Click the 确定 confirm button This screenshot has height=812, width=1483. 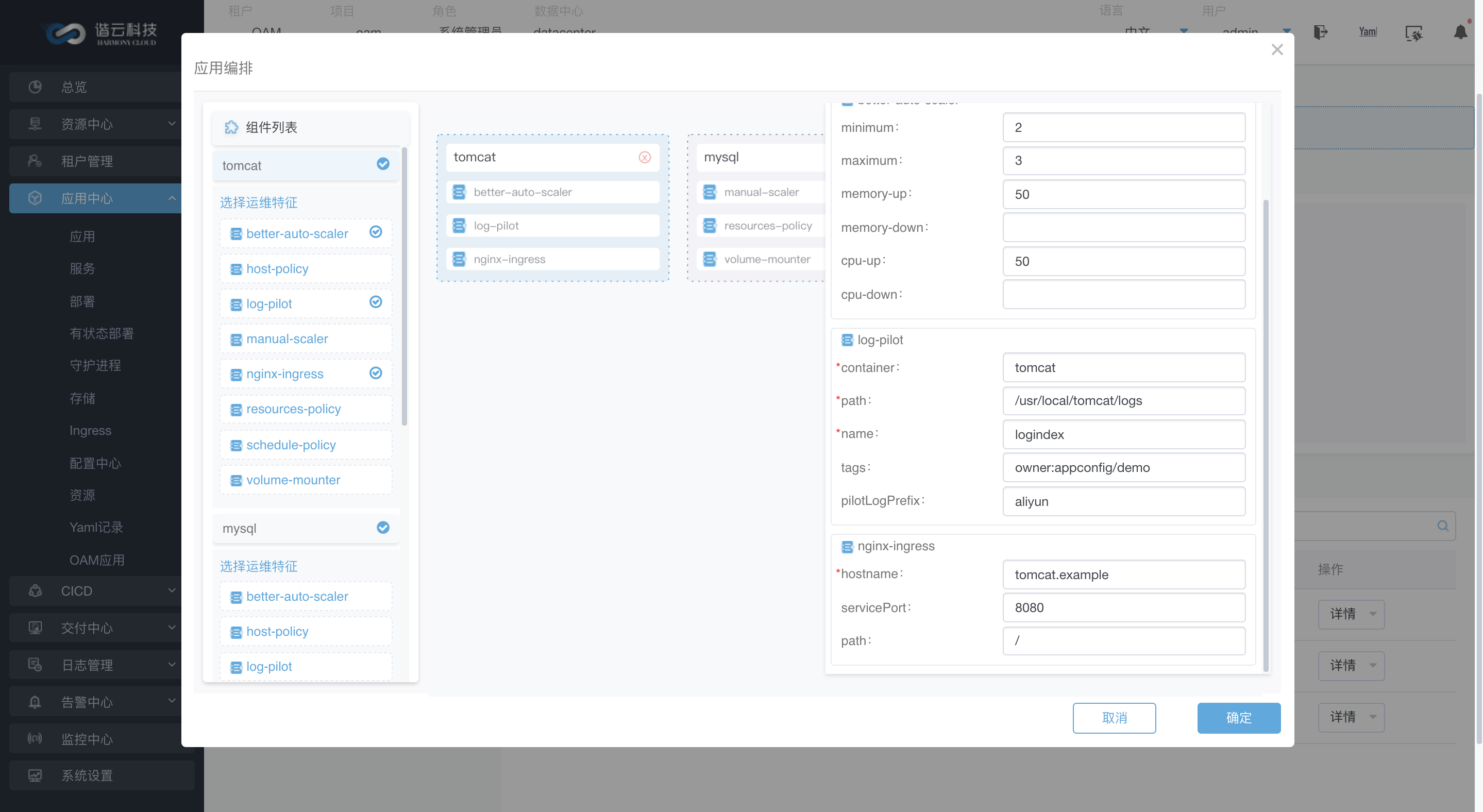(x=1239, y=718)
